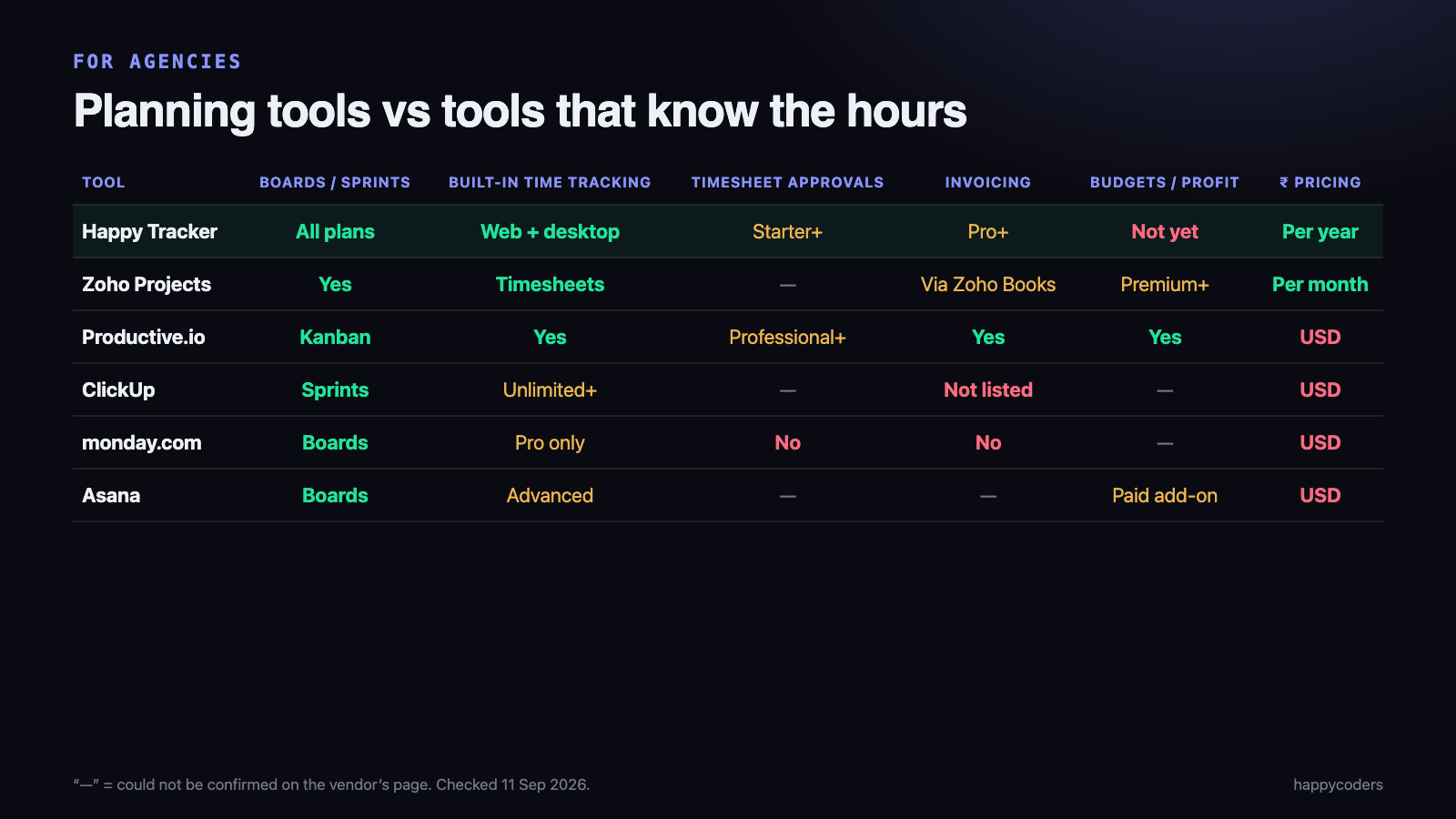The width and height of the screenshot is (1456, 819).
Task: Click the 'happycoders' footer text
Action: pyautogui.click(x=1338, y=784)
